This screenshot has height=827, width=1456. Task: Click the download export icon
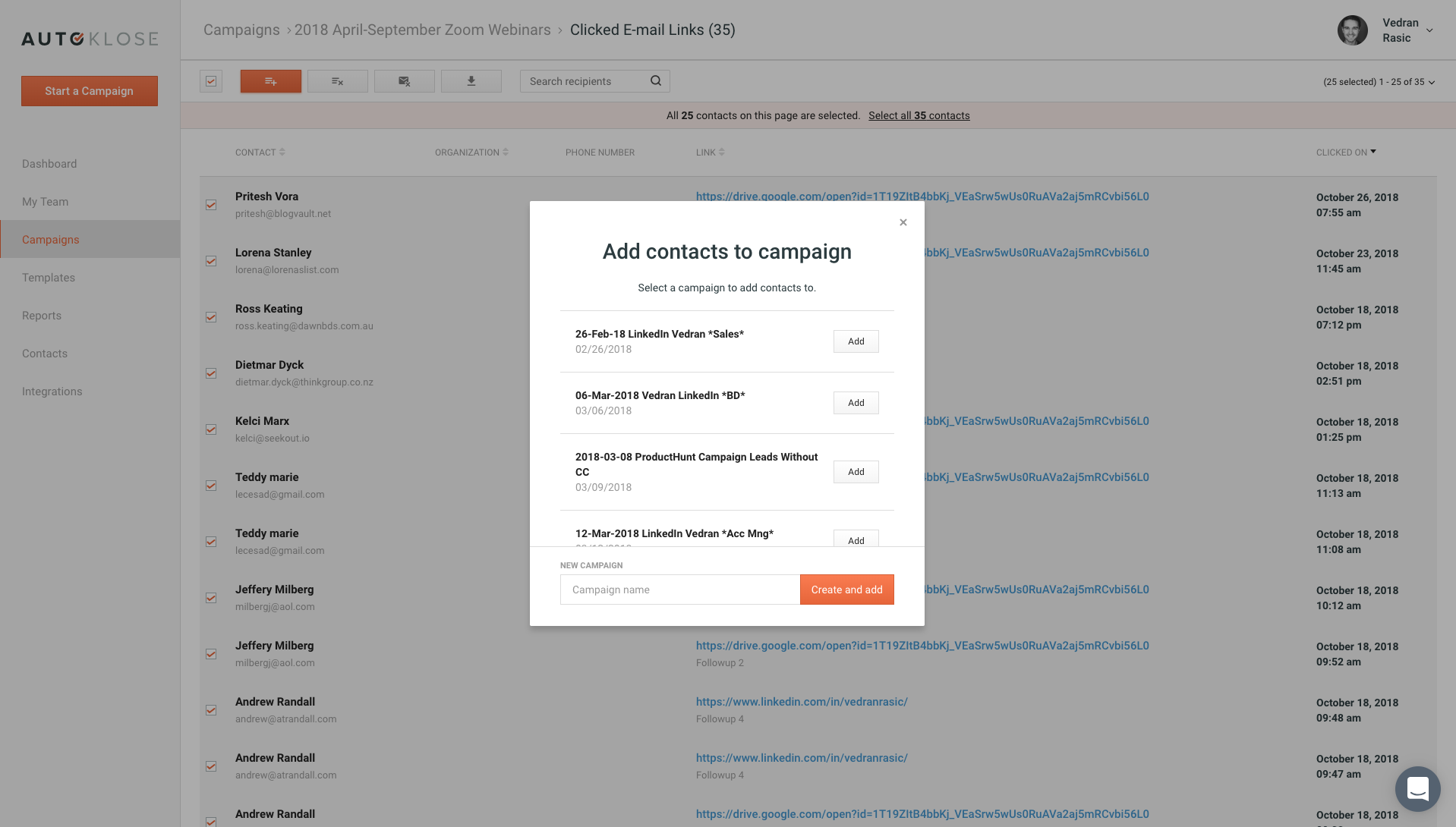click(x=471, y=81)
